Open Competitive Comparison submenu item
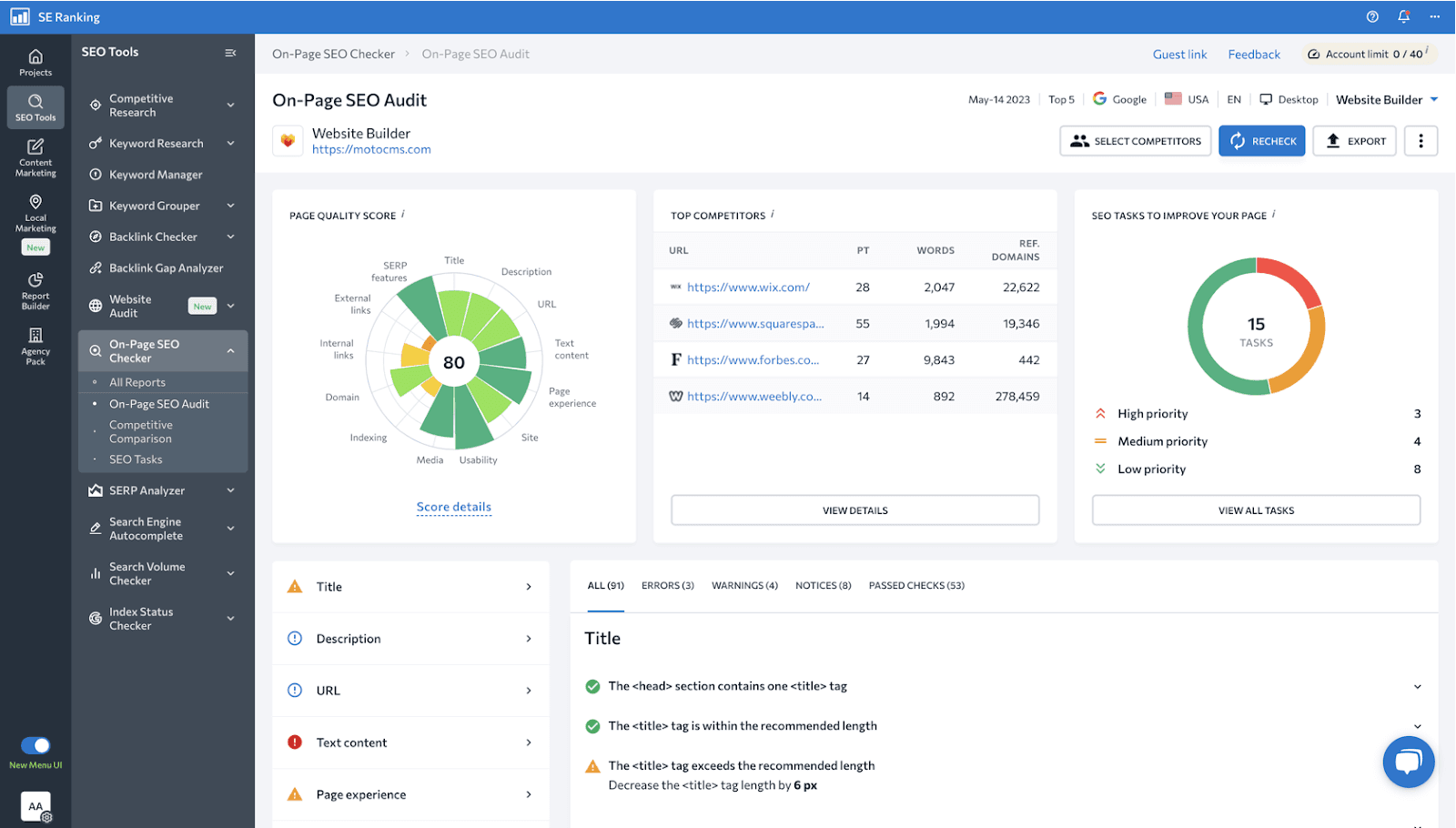Image resolution: width=1456 pixels, height=828 pixels. [x=140, y=432]
